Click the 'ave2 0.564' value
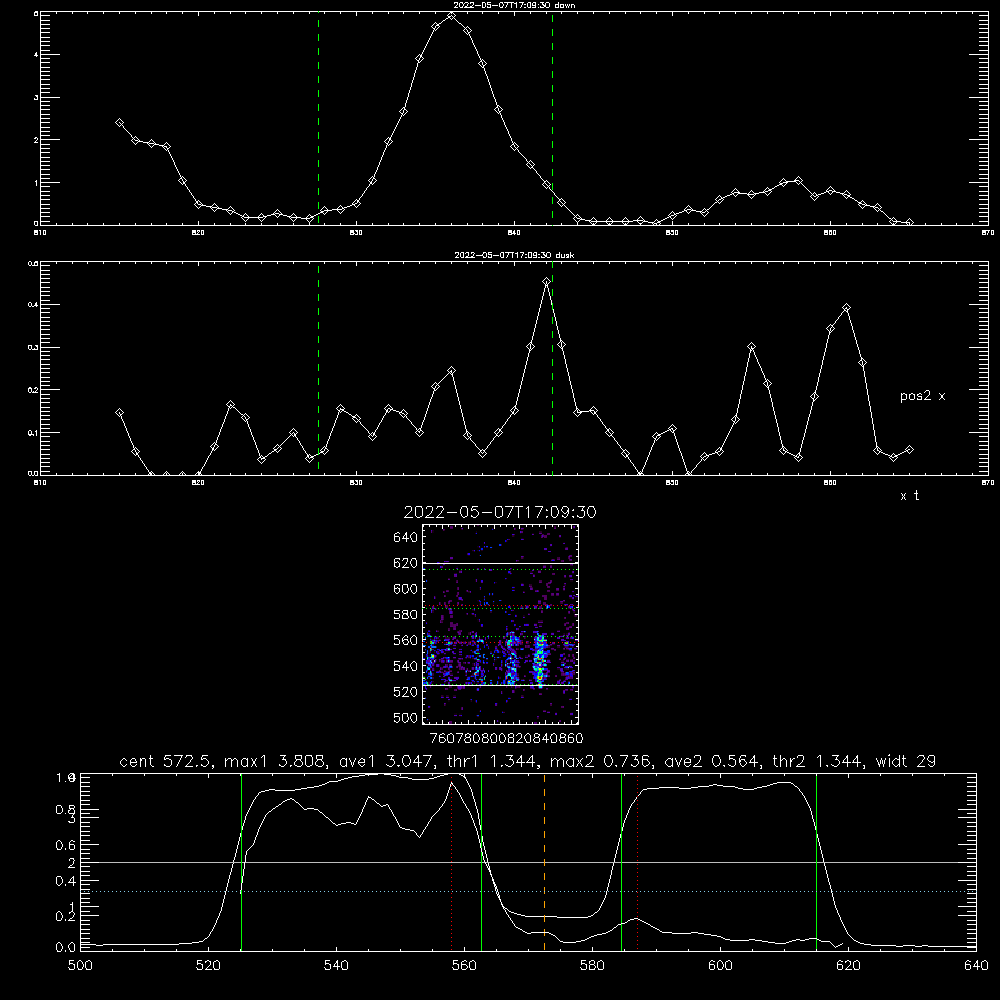The height and width of the screenshot is (1000, 1000). pyautogui.click(x=711, y=761)
